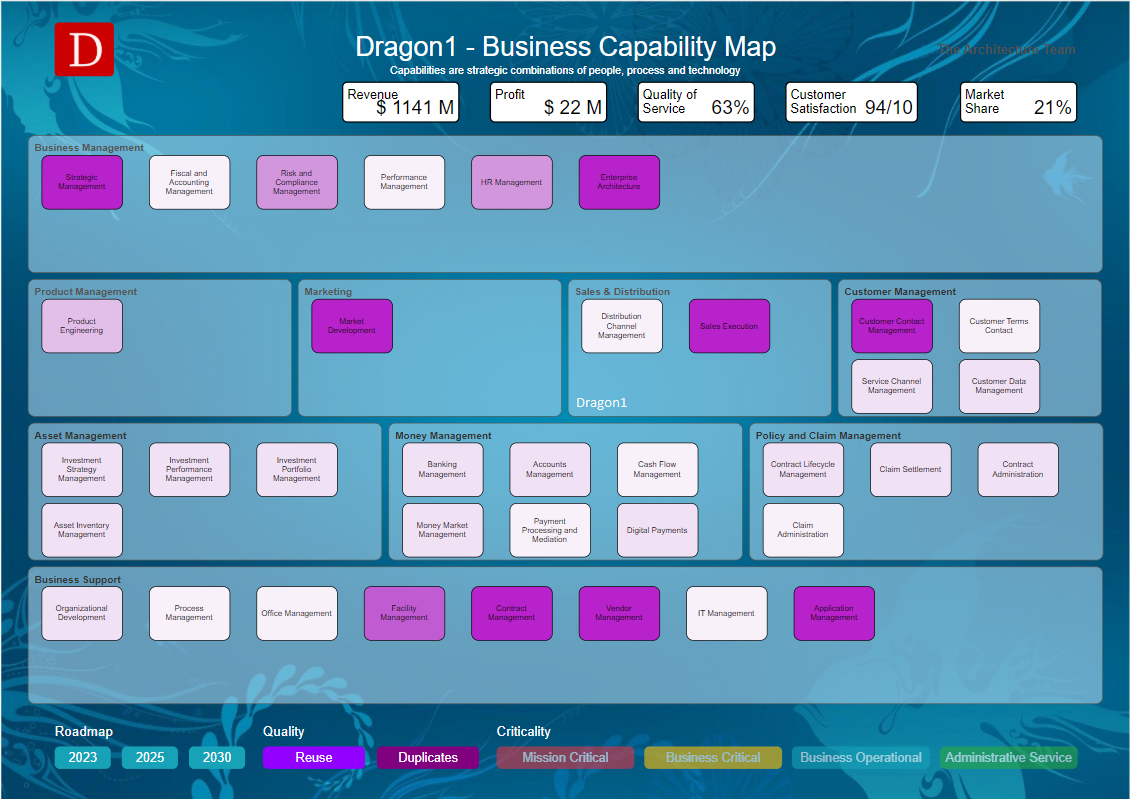Select the Sales Execution capability
Screen dimensions: 1130x800
coord(729,326)
